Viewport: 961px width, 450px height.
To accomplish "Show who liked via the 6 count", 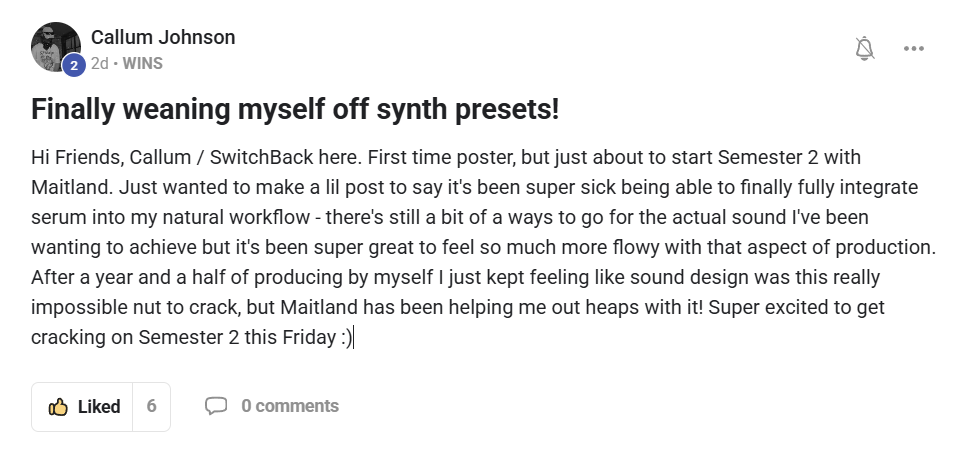I will (151, 406).
